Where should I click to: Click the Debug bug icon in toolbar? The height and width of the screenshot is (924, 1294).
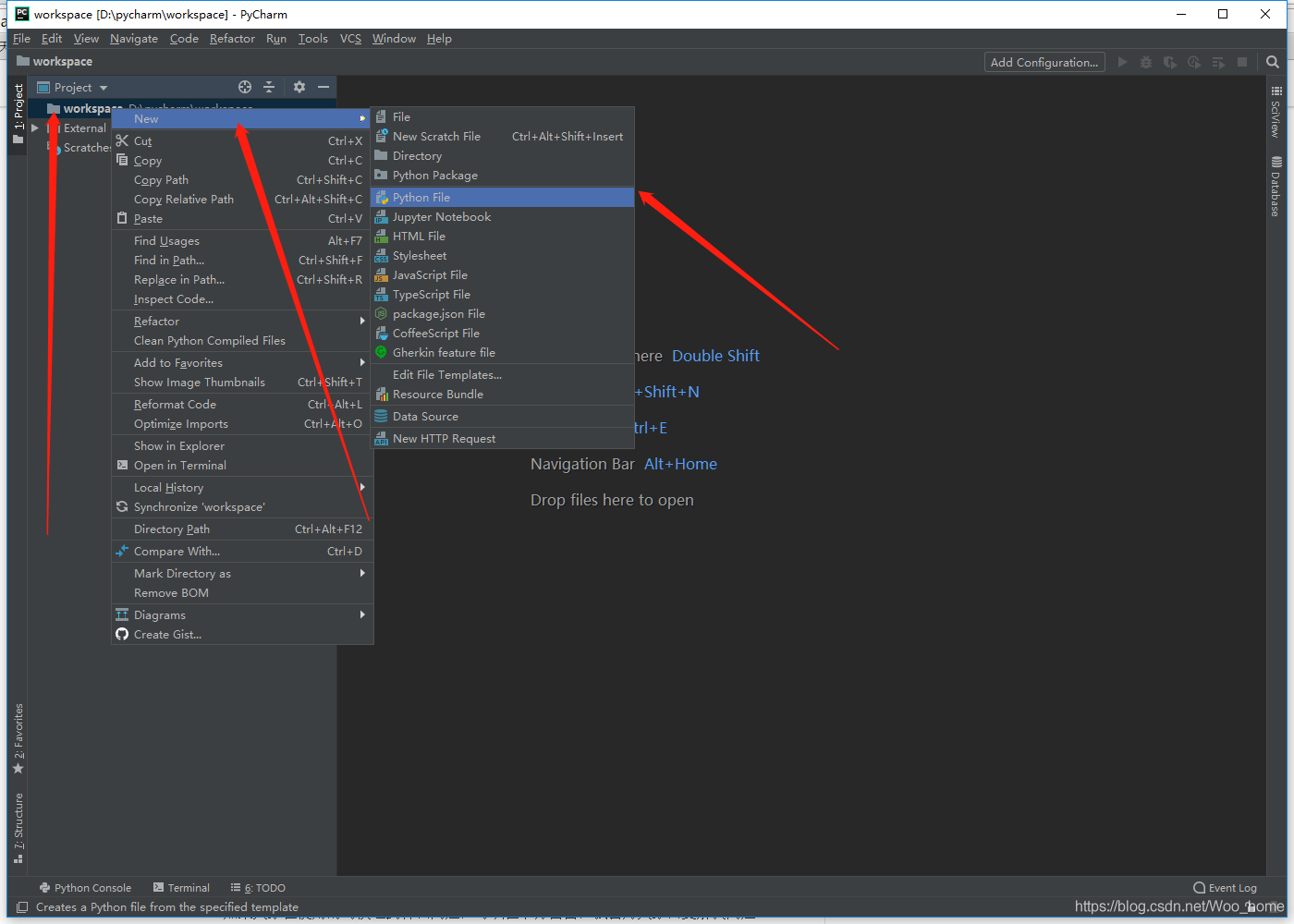[x=1146, y=62]
